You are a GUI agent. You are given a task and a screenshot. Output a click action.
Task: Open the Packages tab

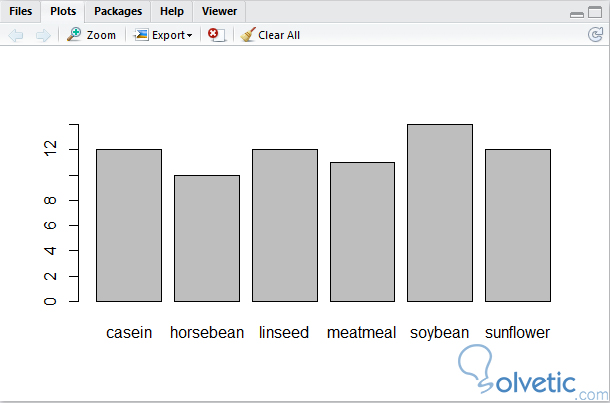coord(118,11)
